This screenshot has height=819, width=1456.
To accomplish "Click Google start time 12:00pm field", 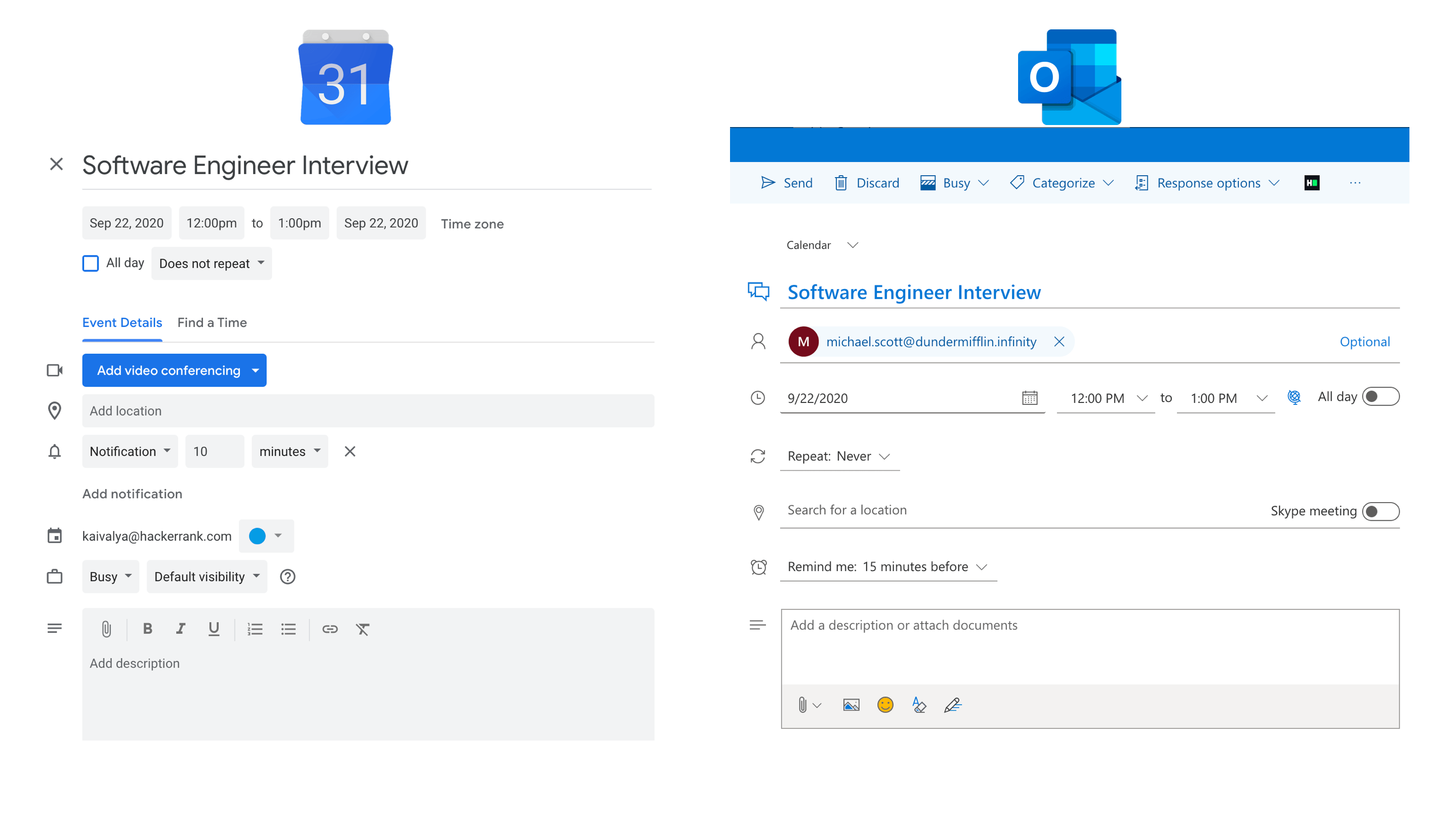I will point(212,223).
